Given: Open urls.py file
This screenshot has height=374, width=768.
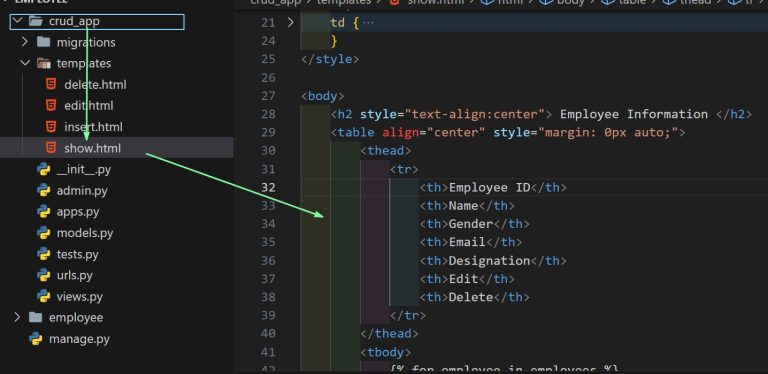Looking at the screenshot, I should (x=74, y=276).
